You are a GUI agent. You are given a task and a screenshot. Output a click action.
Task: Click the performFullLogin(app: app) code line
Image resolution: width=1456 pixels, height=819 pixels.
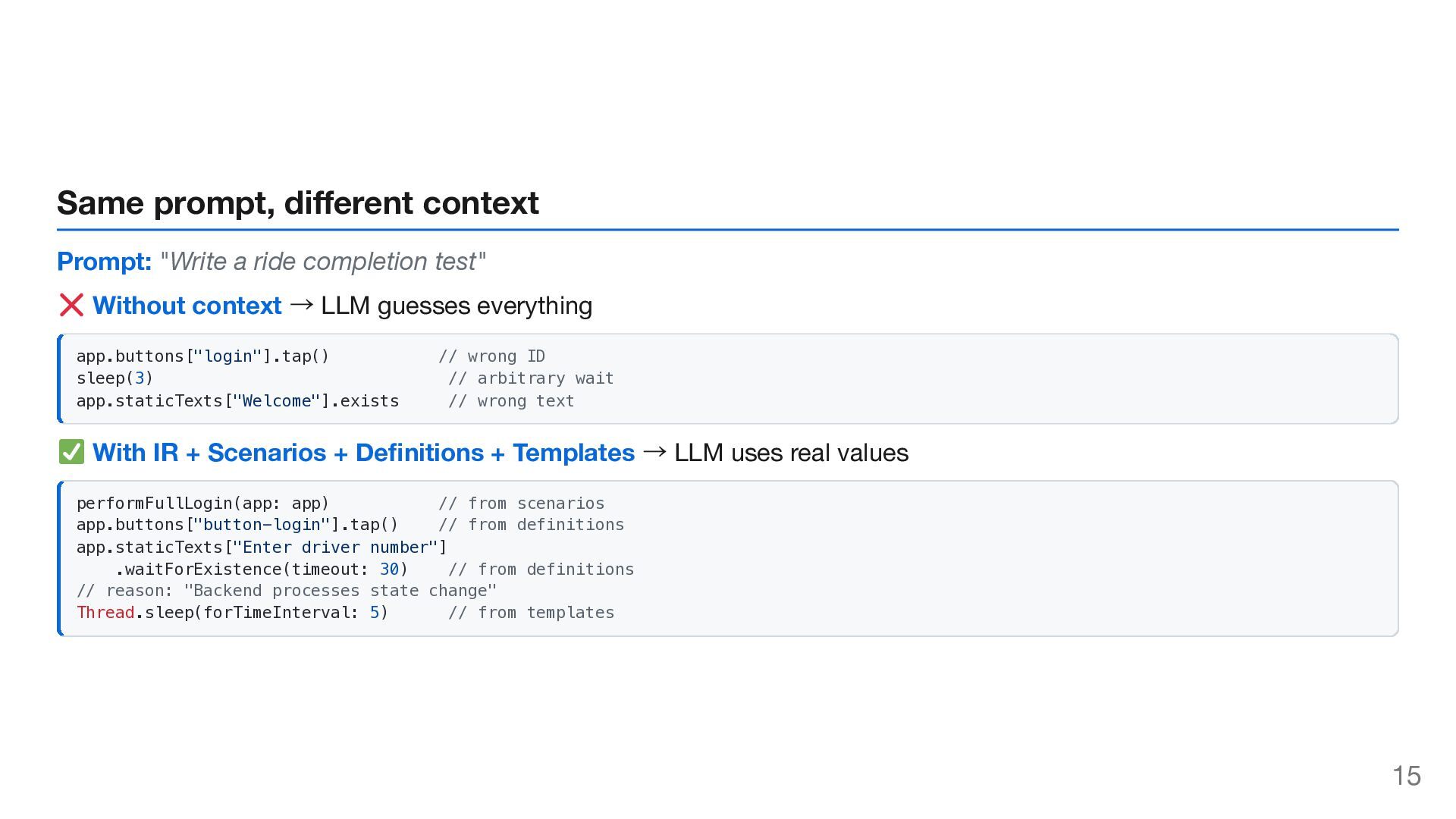coord(202,504)
